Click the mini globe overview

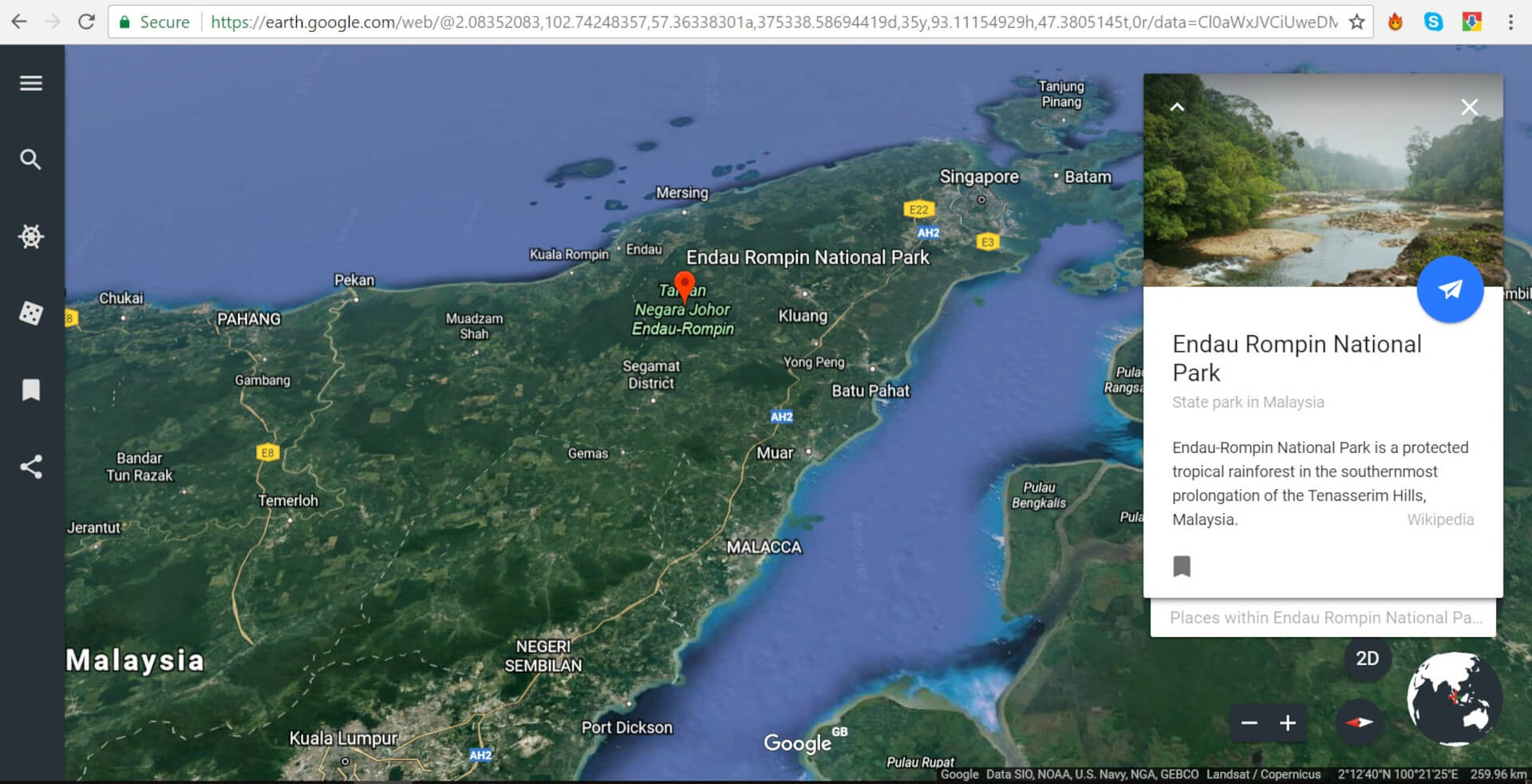pyautogui.click(x=1454, y=699)
